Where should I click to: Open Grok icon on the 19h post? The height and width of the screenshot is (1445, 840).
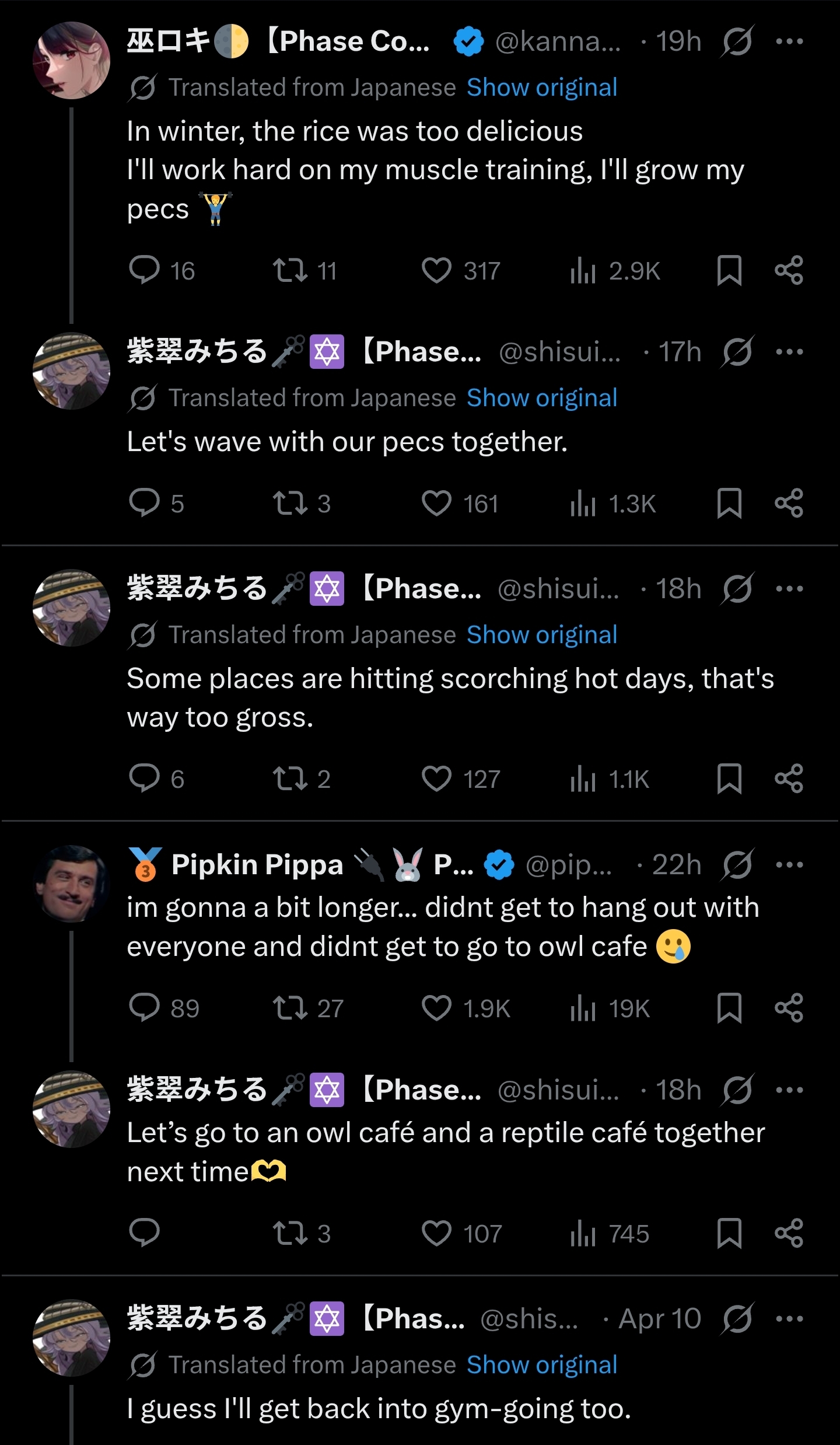pos(737,41)
